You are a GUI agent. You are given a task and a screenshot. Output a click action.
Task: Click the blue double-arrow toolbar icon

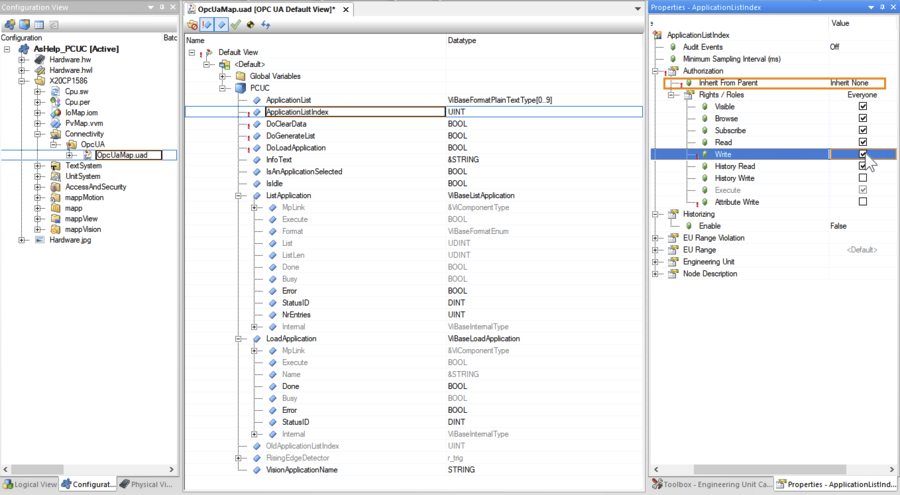click(x=265, y=25)
